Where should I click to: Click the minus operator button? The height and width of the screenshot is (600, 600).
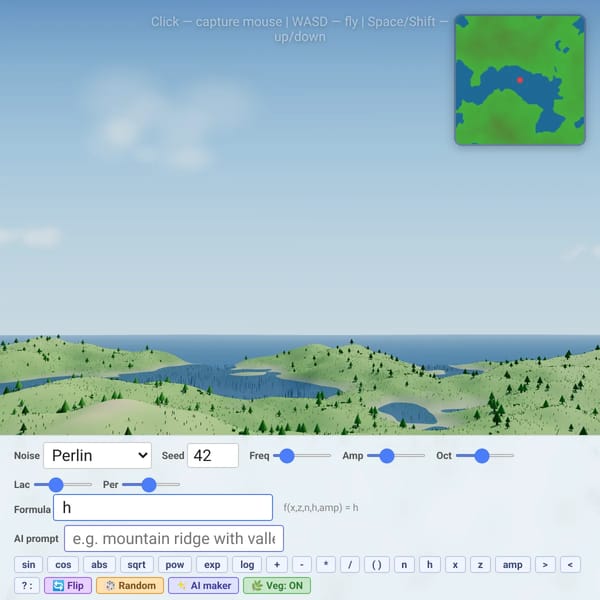[x=302, y=564]
